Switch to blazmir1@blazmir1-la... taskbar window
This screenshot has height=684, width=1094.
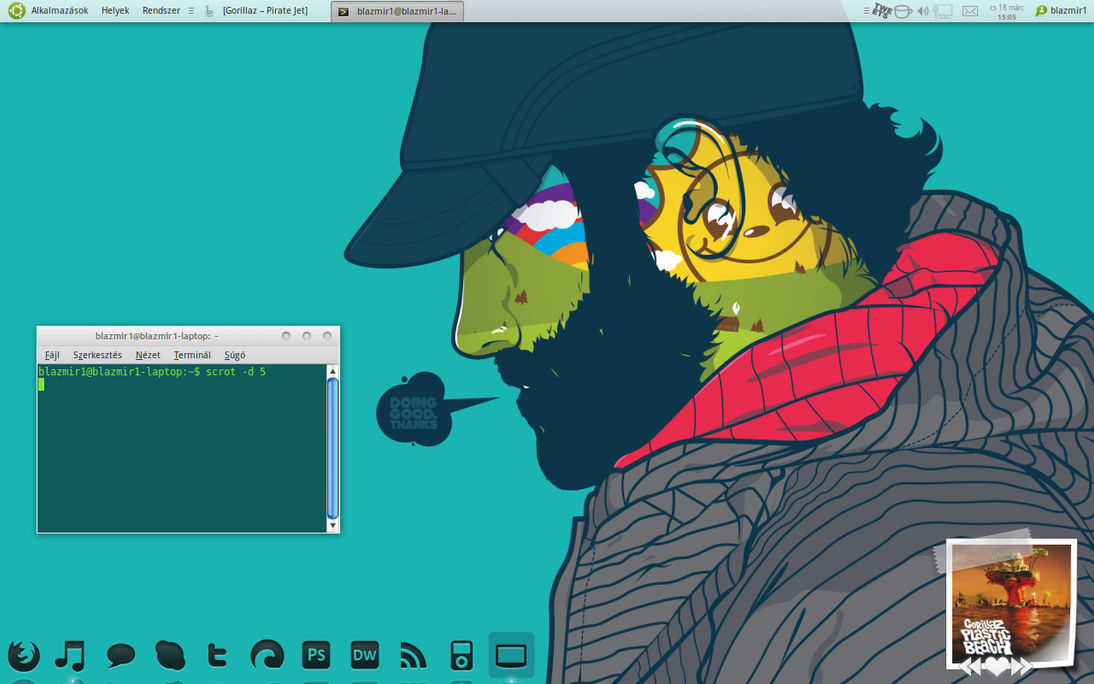tap(398, 11)
